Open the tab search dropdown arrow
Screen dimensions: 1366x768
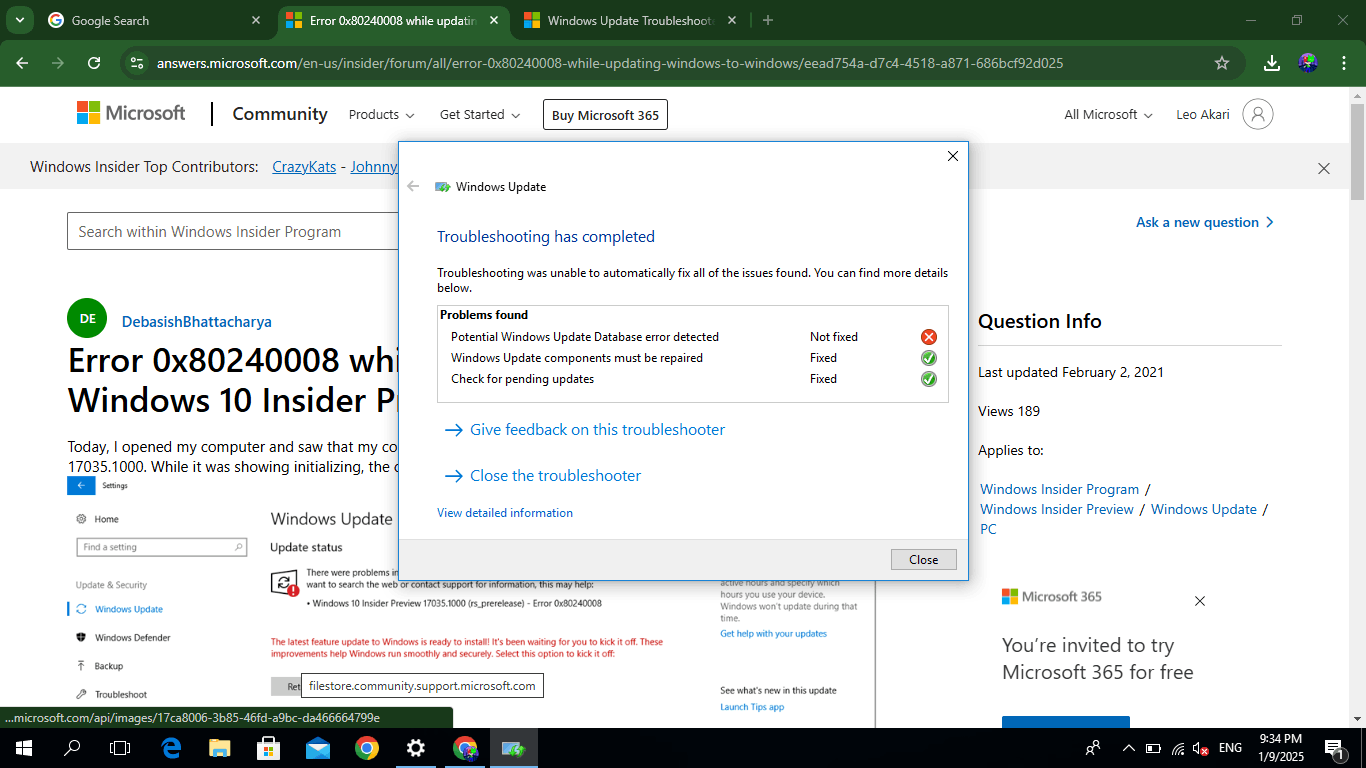pyautogui.click(x=20, y=20)
